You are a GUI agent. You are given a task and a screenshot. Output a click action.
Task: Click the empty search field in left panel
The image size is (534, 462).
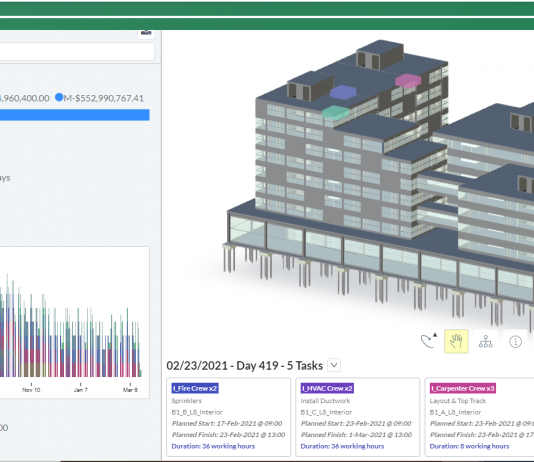pos(77,52)
